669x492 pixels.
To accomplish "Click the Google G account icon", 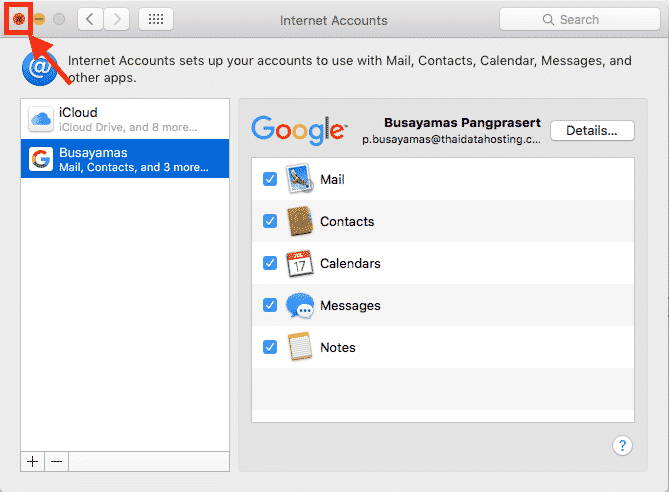I will (x=41, y=159).
